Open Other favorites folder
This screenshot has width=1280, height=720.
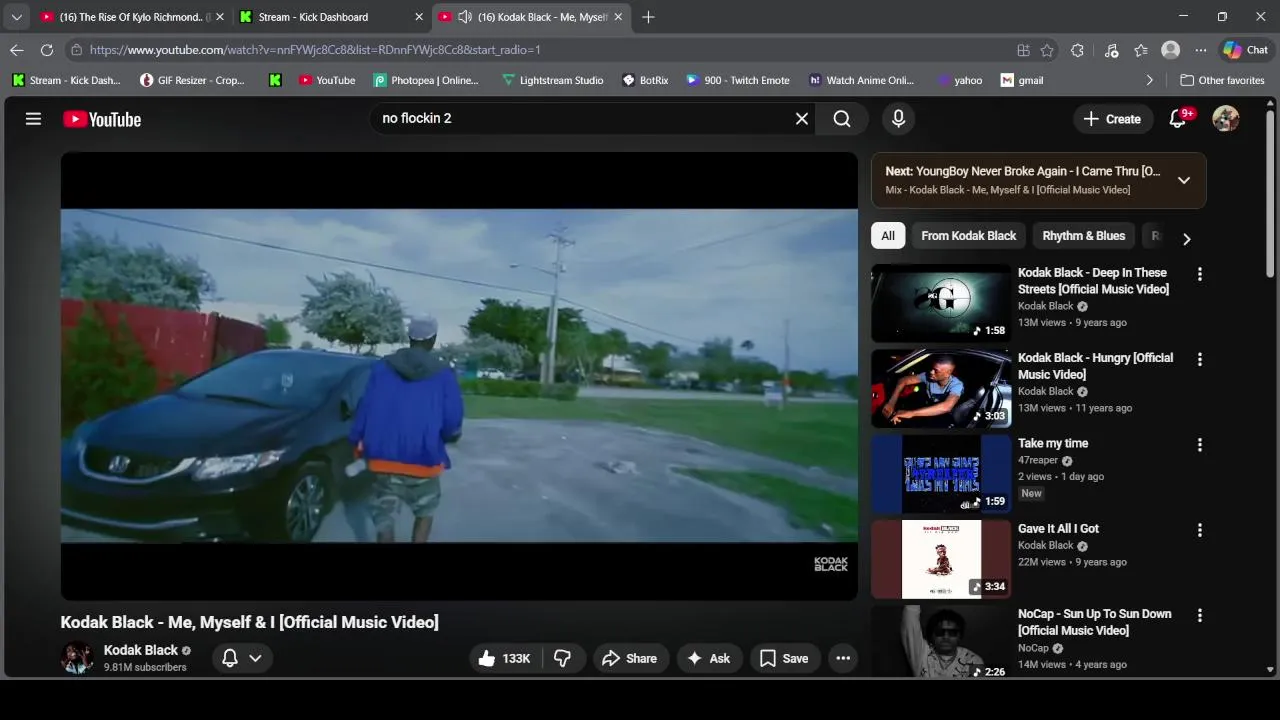(x=1222, y=80)
